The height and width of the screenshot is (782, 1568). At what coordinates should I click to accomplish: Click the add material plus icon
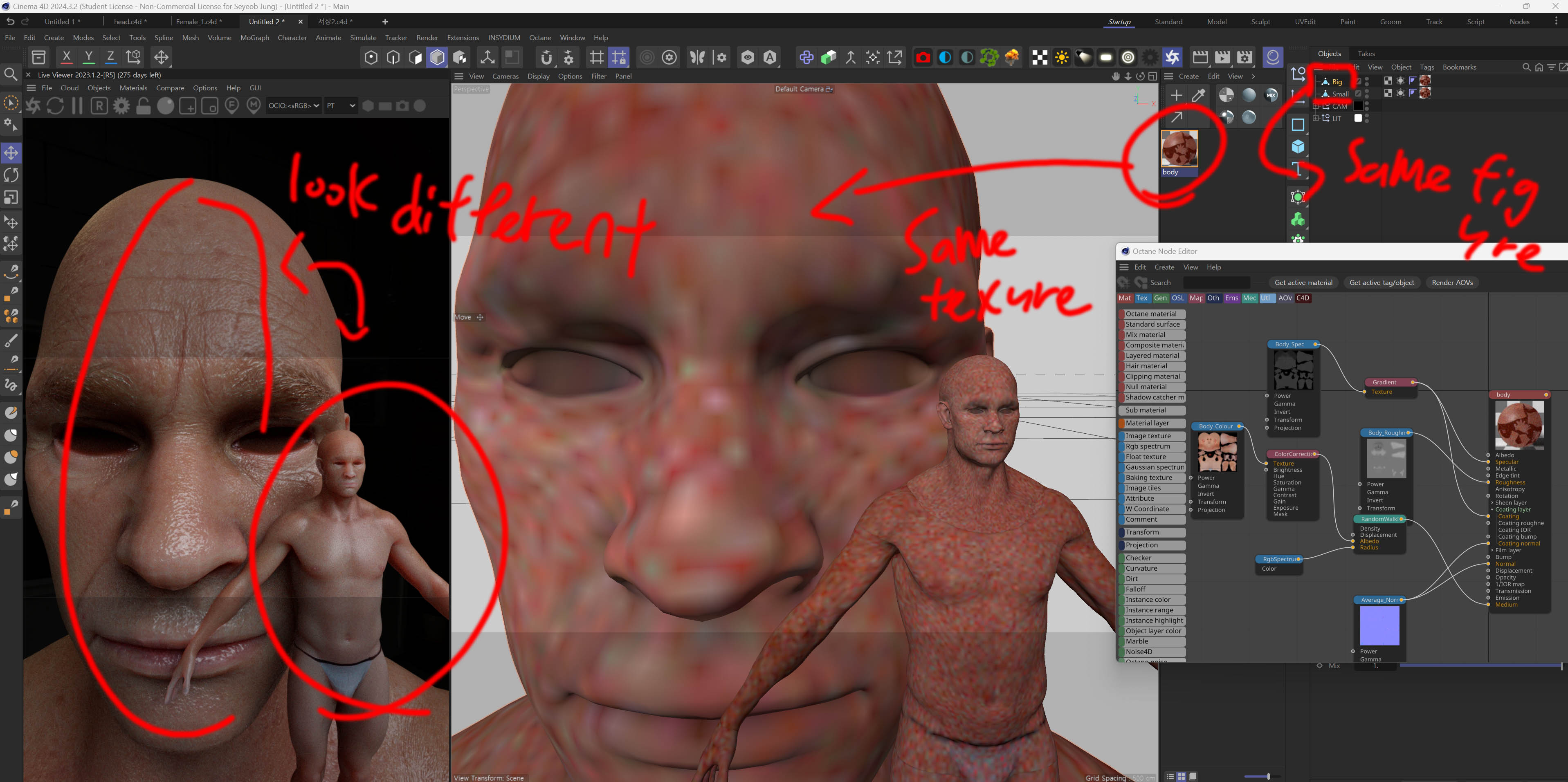(x=1176, y=95)
